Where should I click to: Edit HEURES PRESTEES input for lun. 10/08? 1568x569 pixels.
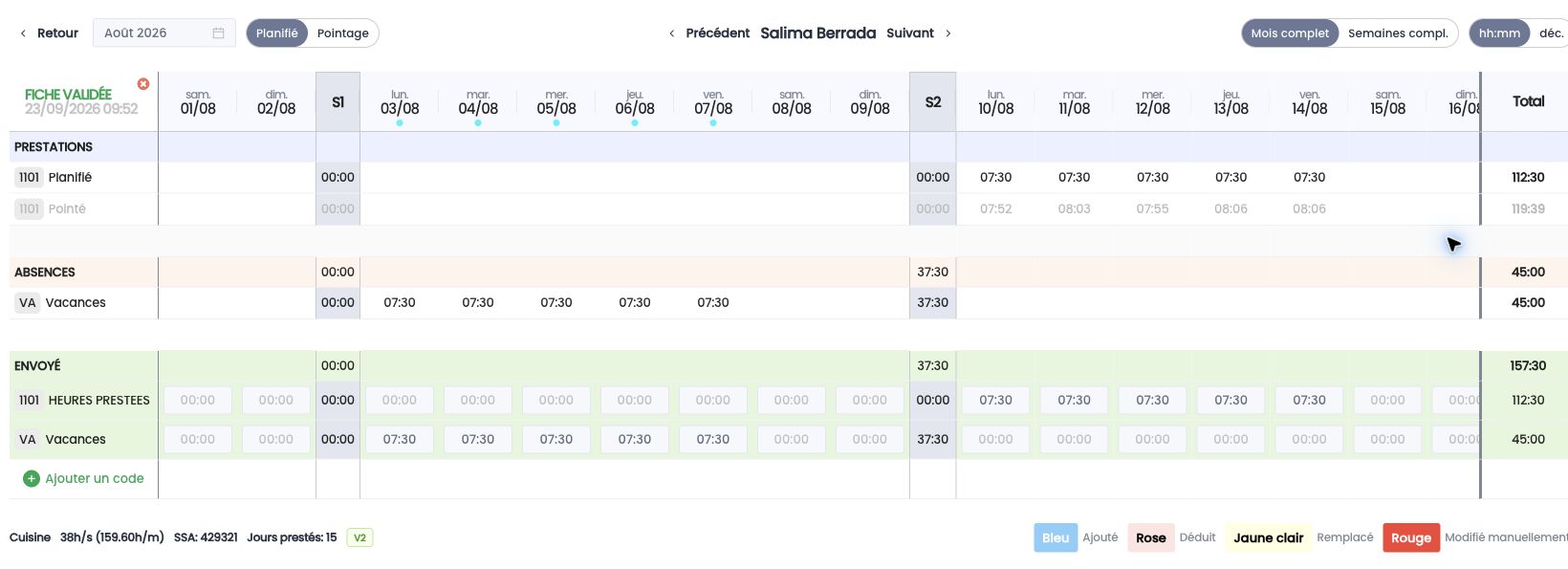tap(995, 400)
